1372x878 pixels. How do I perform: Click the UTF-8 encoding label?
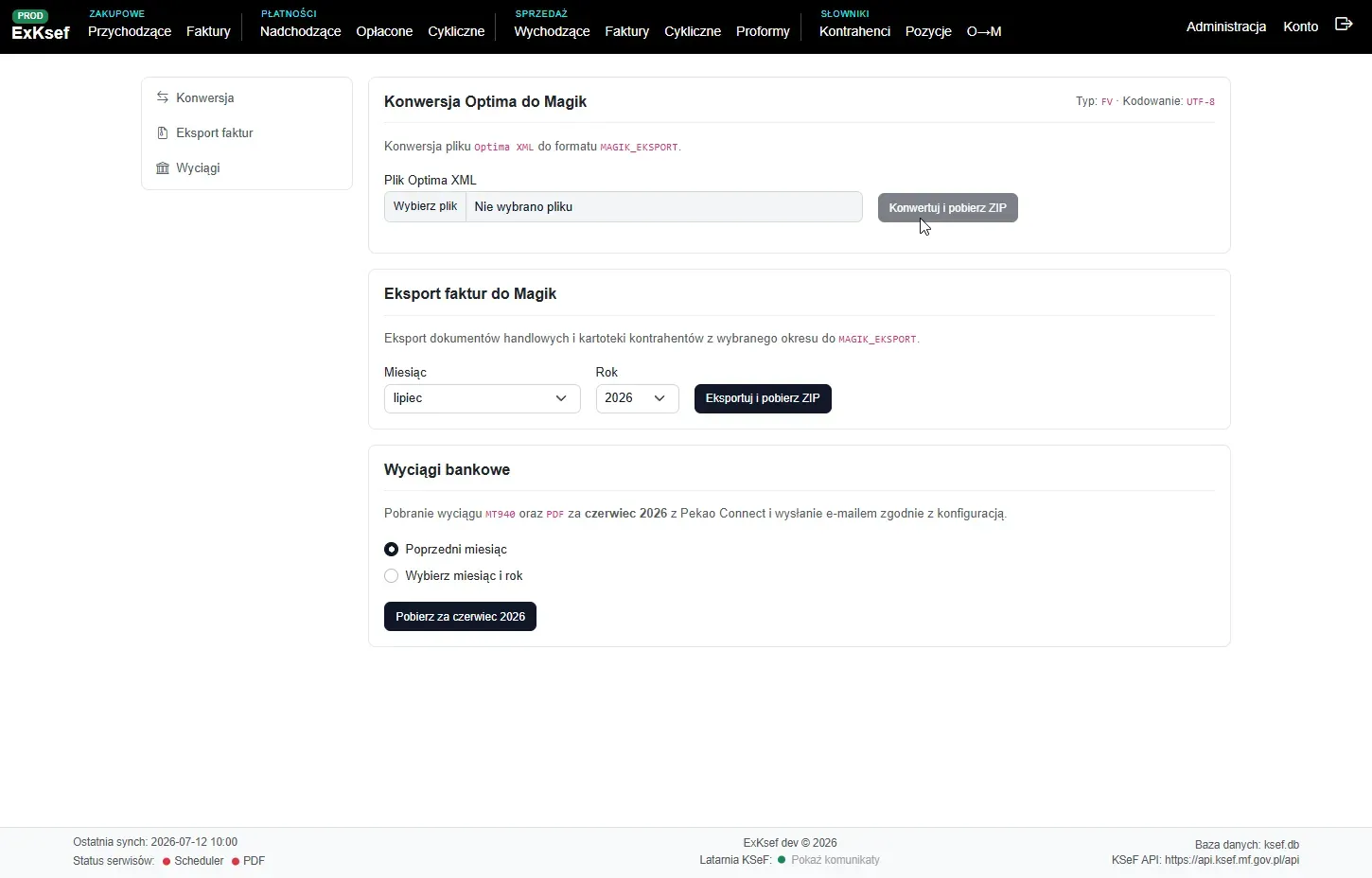click(1201, 101)
